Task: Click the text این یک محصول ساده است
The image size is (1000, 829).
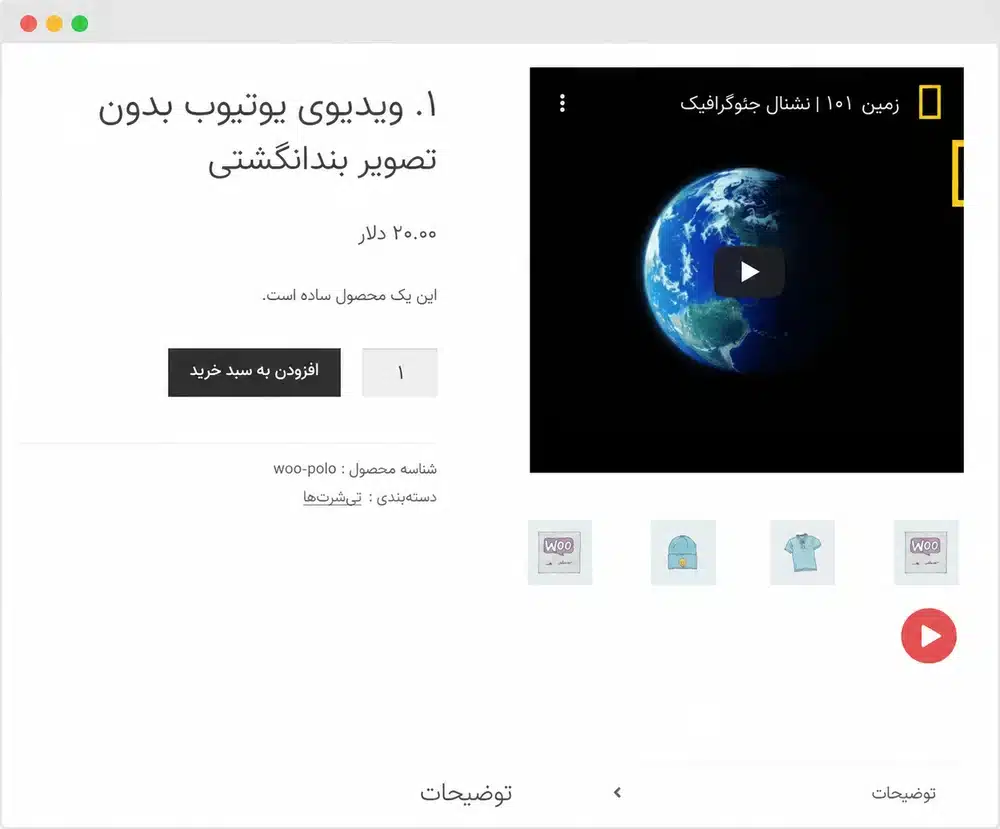Action: [x=349, y=295]
